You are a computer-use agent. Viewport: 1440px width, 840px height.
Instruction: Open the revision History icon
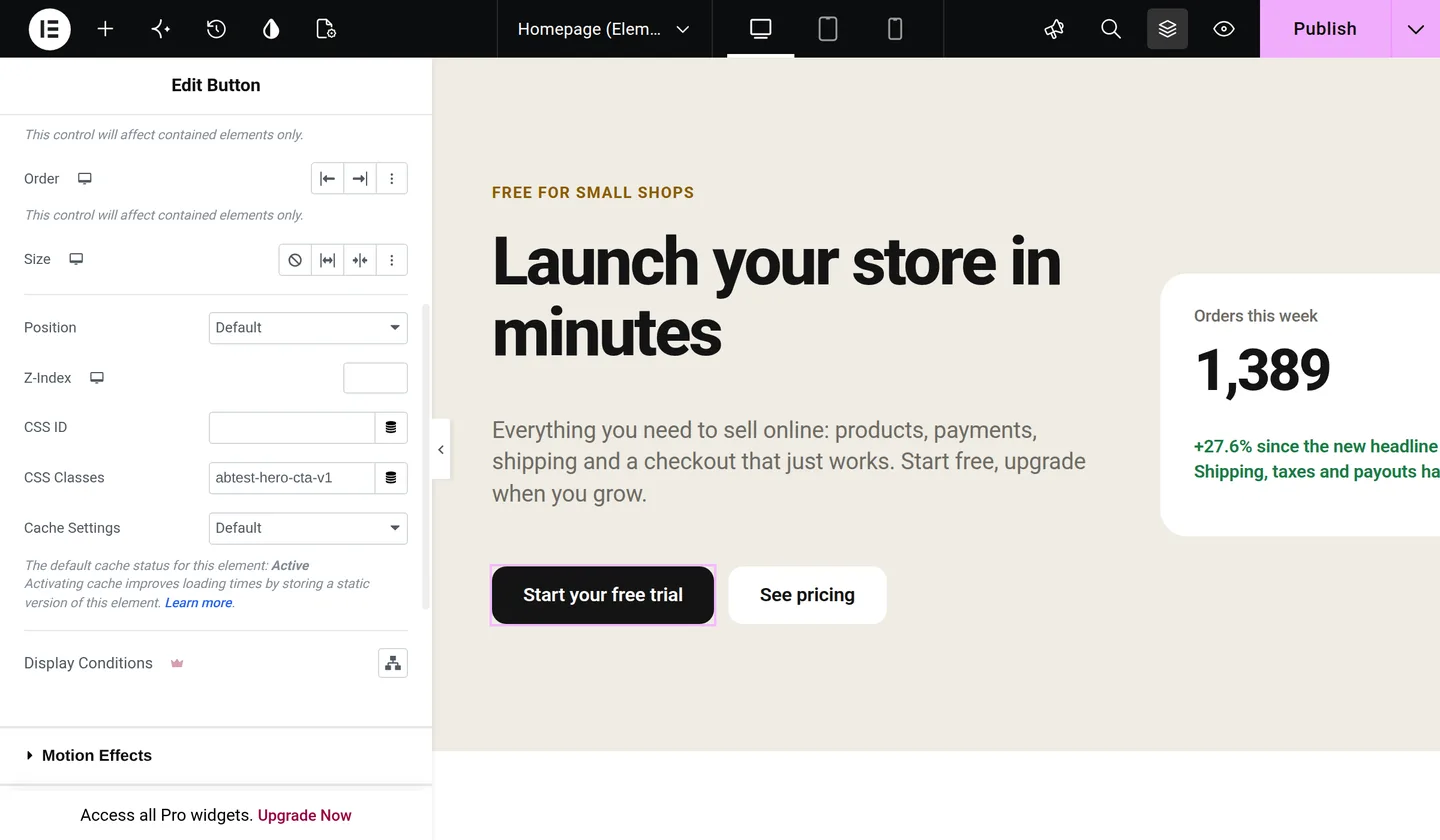click(216, 29)
